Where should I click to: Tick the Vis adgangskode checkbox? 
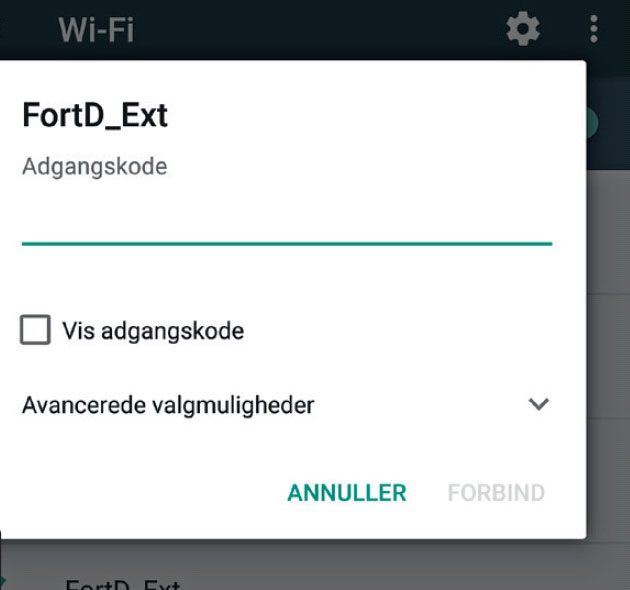point(35,330)
